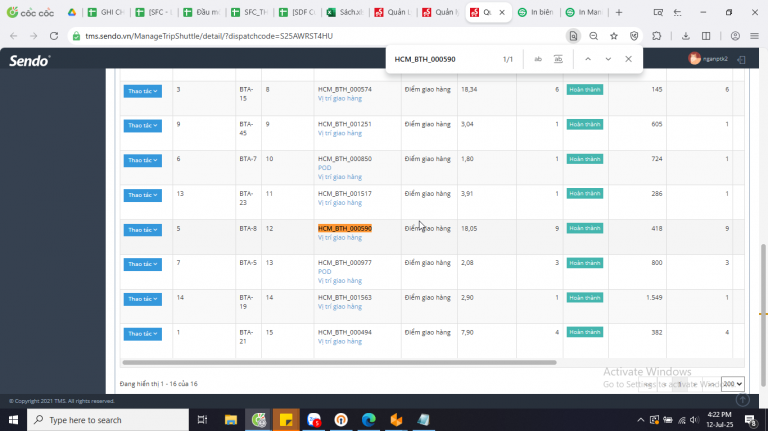Open the notification center icon
Viewport: 768px width, 431px height.
(750, 420)
